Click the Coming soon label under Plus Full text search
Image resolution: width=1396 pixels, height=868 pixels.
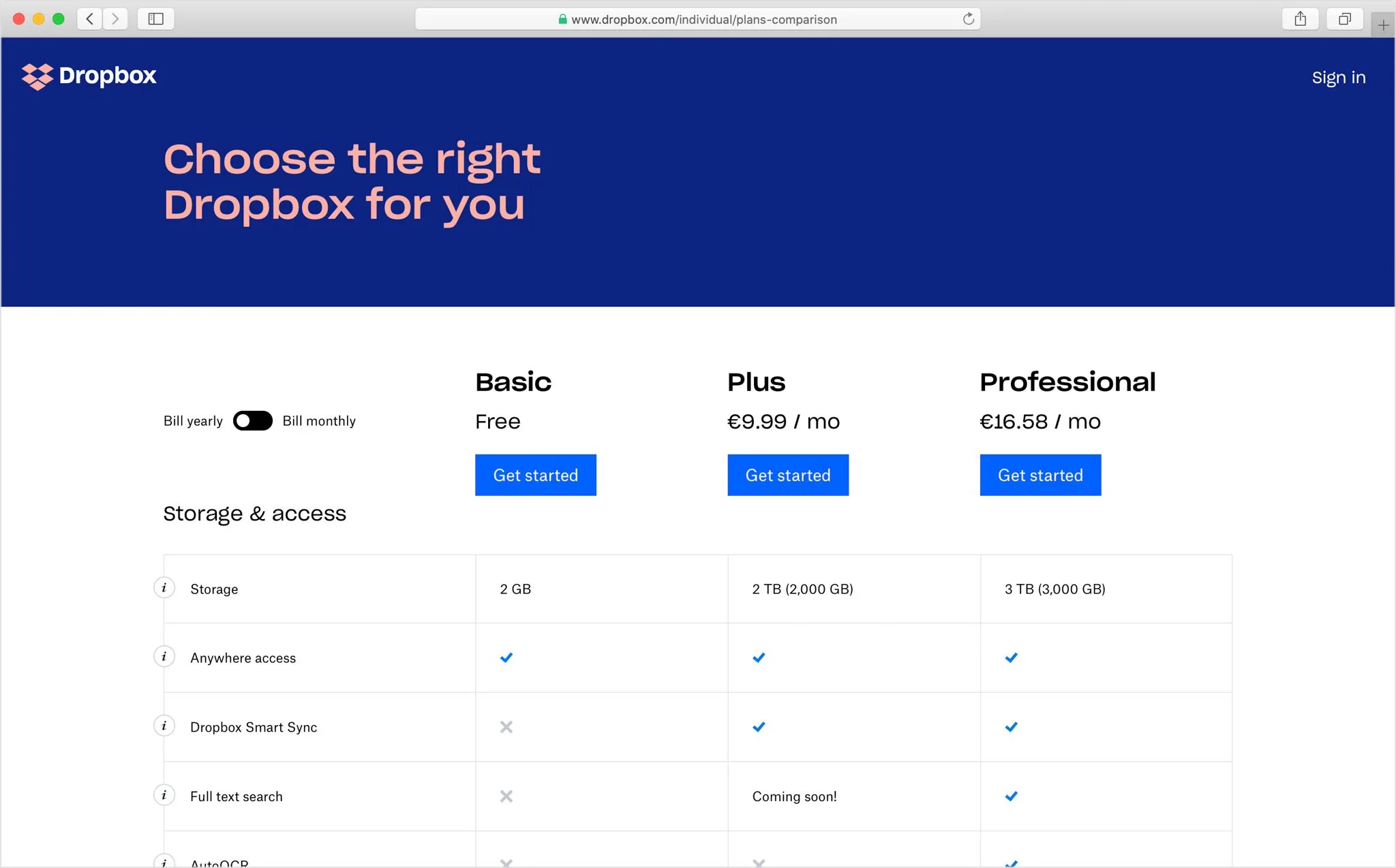coord(794,796)
